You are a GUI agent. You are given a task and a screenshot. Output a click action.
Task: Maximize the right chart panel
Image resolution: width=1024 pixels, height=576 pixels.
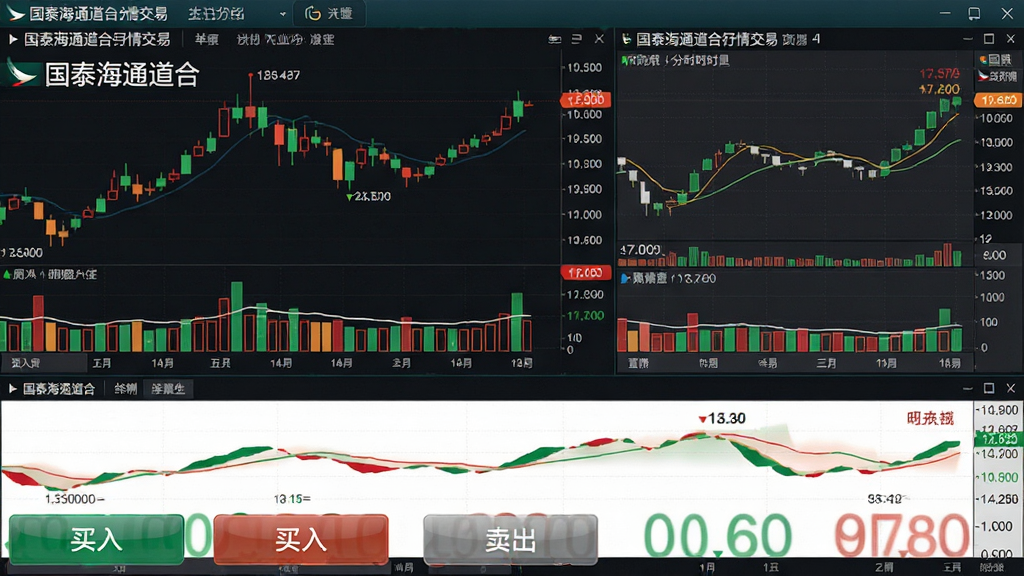[x=989, y=39]
